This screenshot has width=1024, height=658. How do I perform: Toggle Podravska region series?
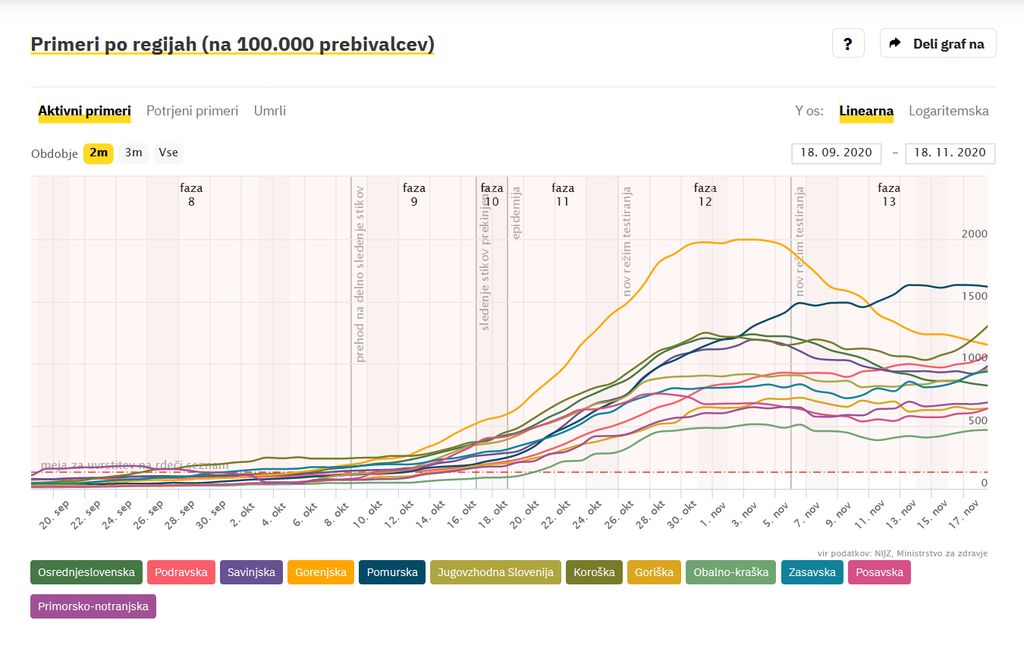point(181,573)
